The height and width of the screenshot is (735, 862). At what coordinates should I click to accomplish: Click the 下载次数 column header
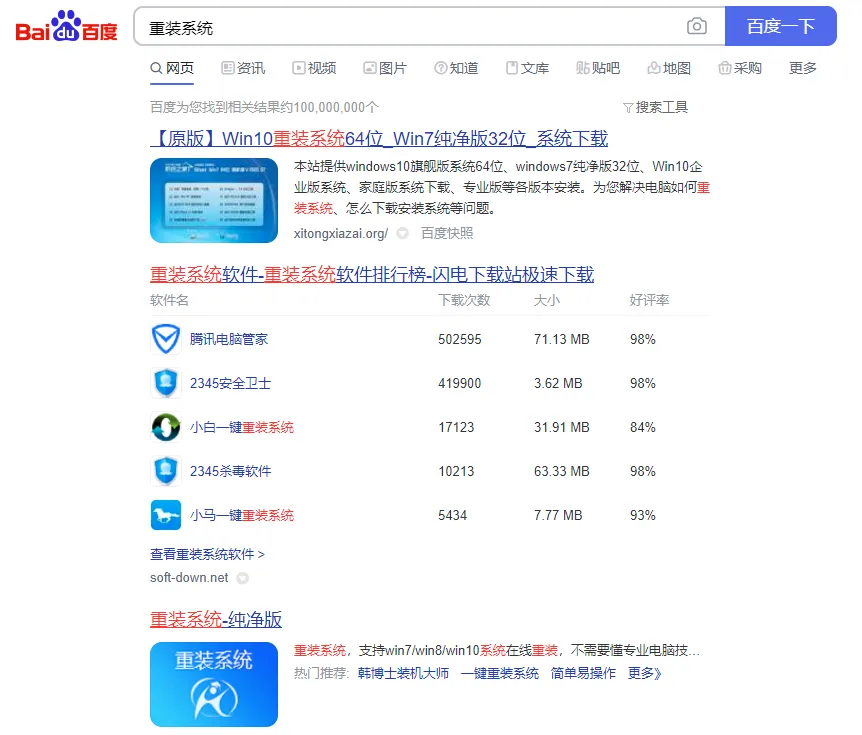tap(464, 300)
